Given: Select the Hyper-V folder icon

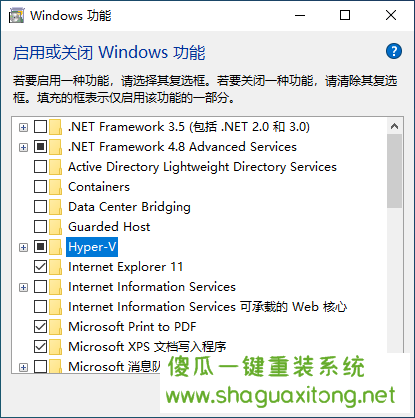Looking at the screenshot, I should 56,247.
